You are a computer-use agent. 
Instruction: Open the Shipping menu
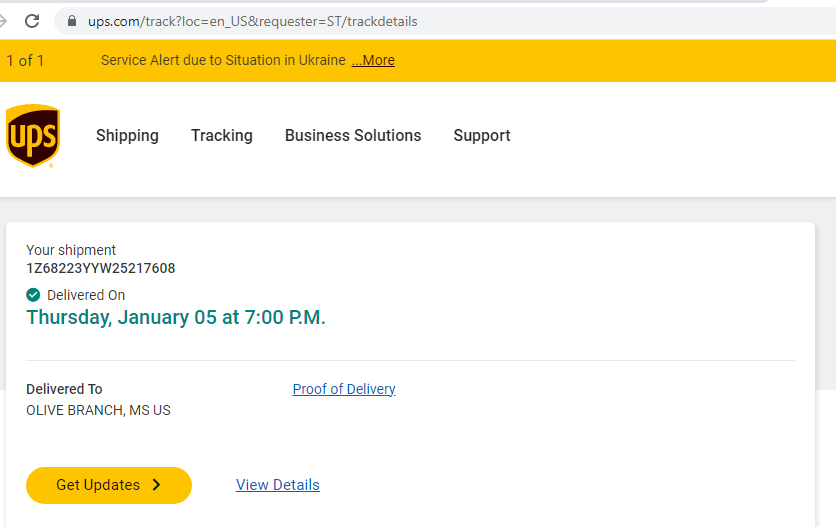tap(127, 136)
